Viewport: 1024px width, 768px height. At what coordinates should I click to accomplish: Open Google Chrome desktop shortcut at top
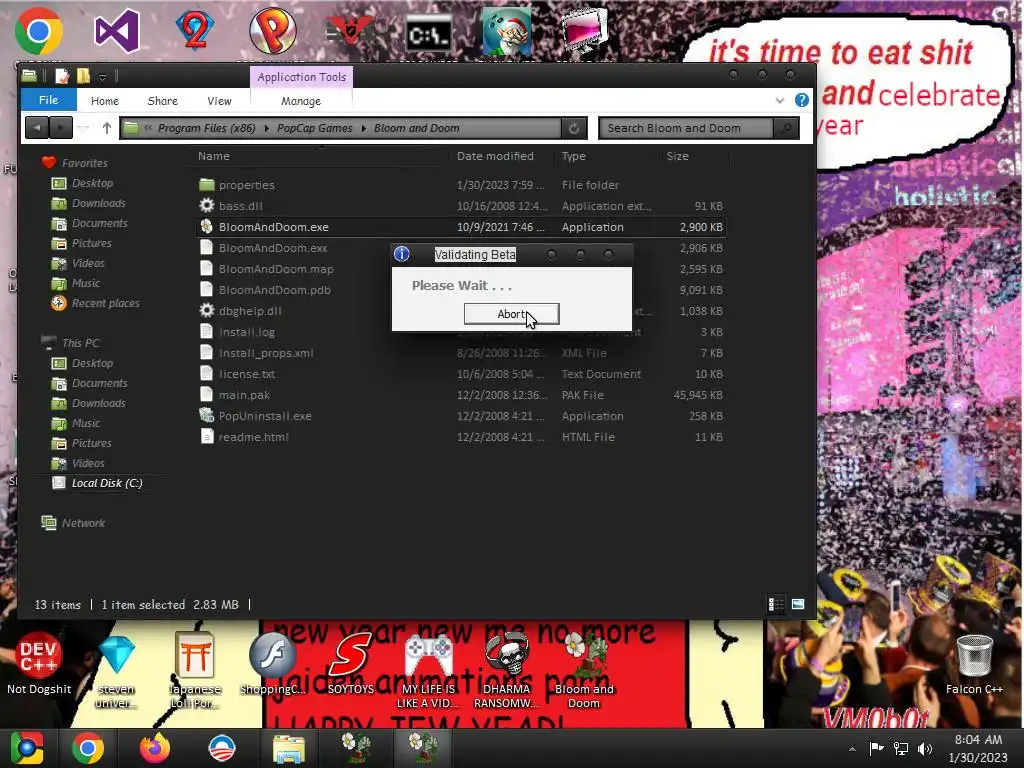pyautogui.click(x=39, y=31)
